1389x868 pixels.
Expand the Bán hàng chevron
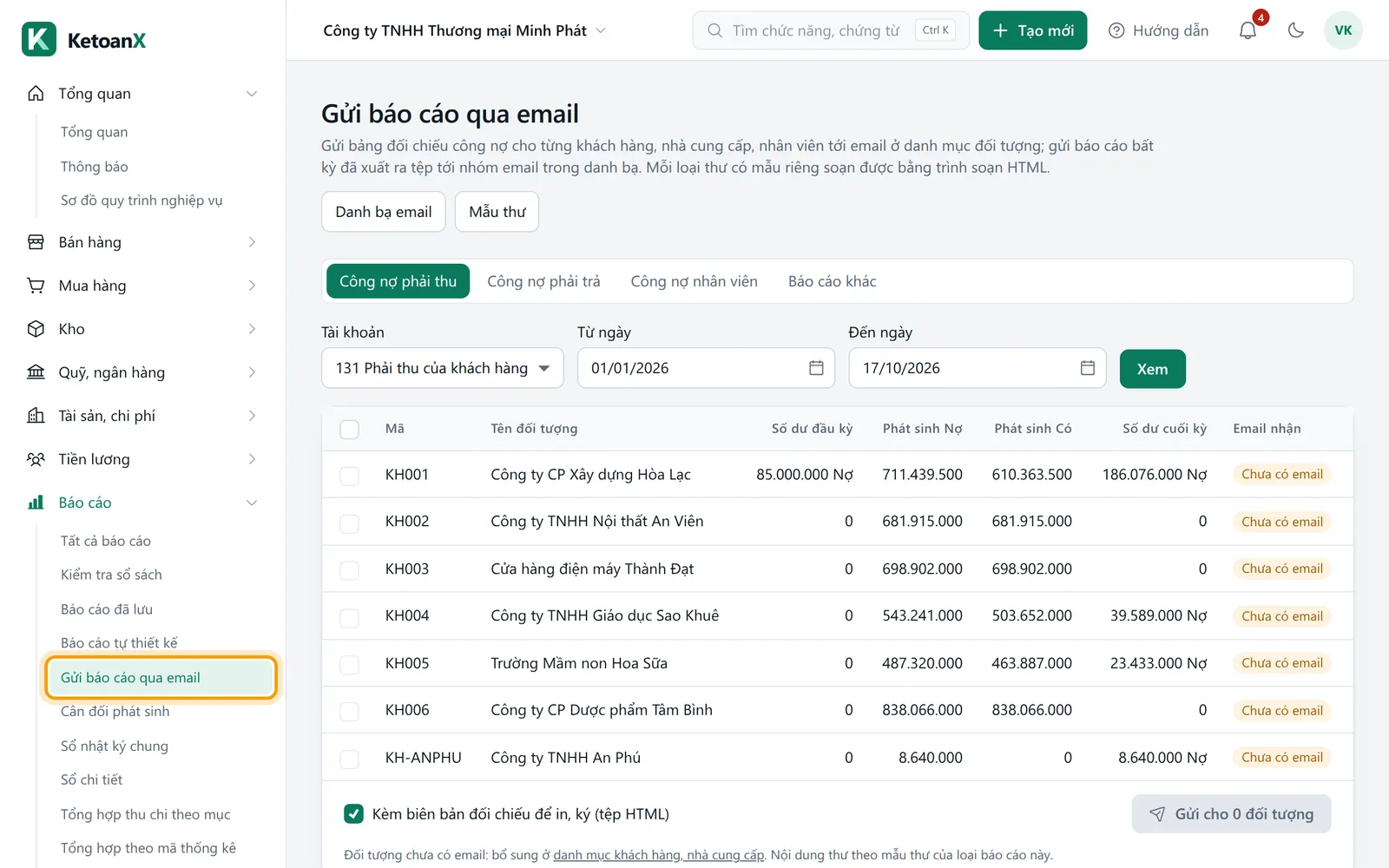coord(252,242)
